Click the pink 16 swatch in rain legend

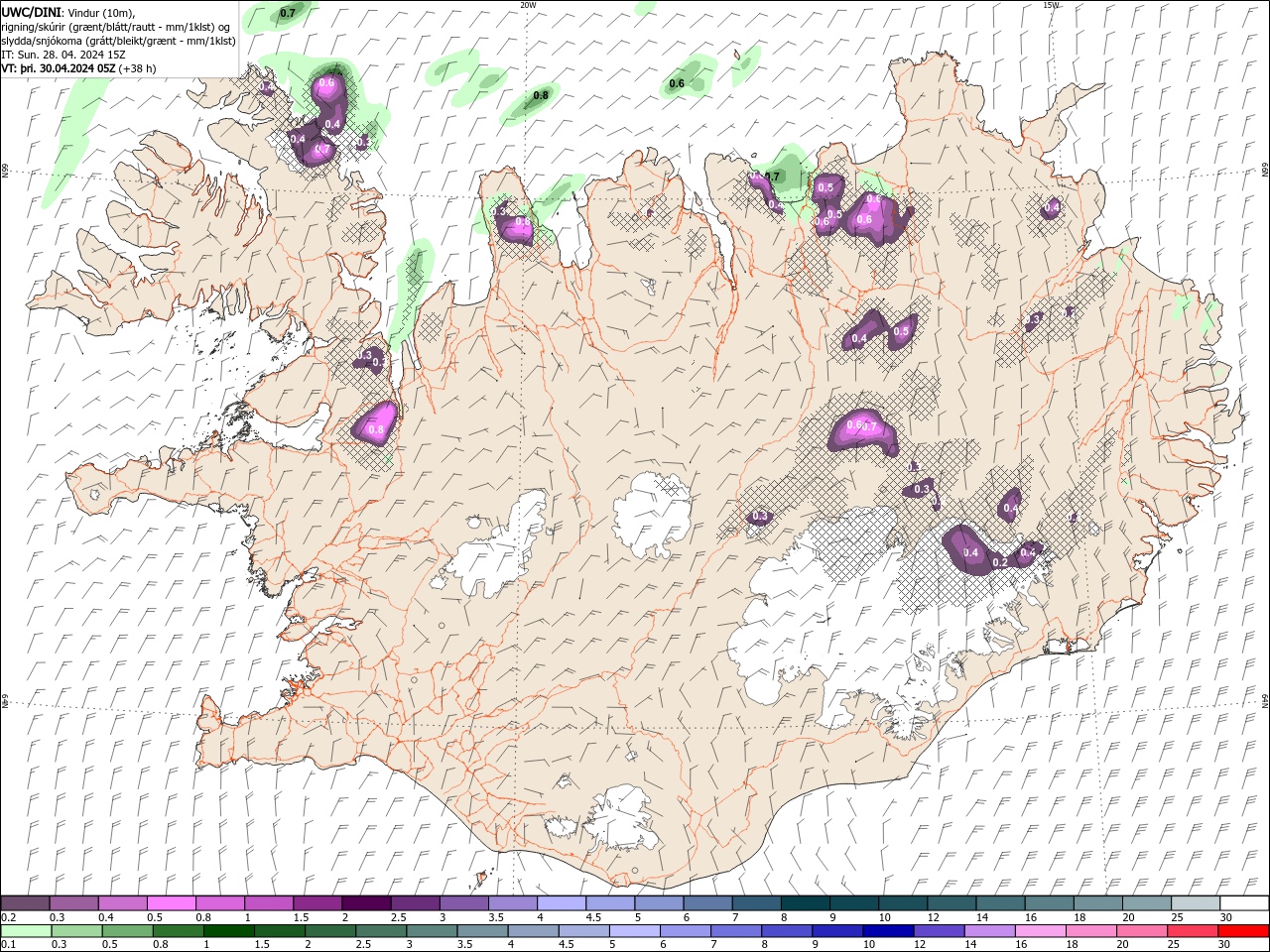click(x=1040, y=931)
